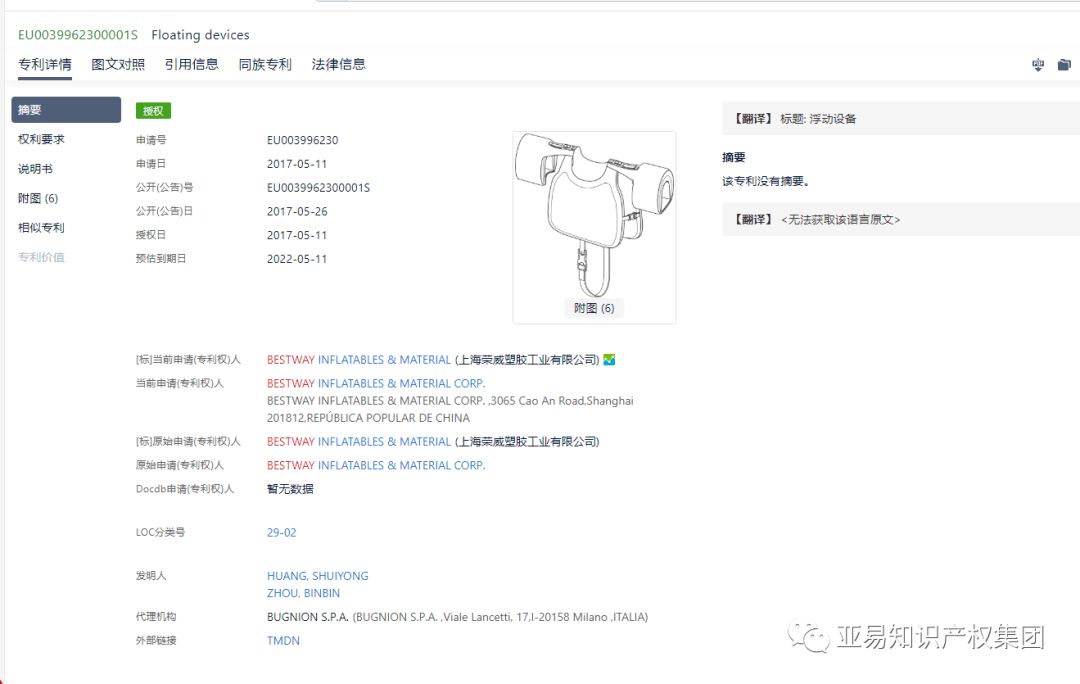Viewport: 1080px width, 684px height.
Task: Open inventor HUANG, SHUIYONG link
Action: point(317,575)
